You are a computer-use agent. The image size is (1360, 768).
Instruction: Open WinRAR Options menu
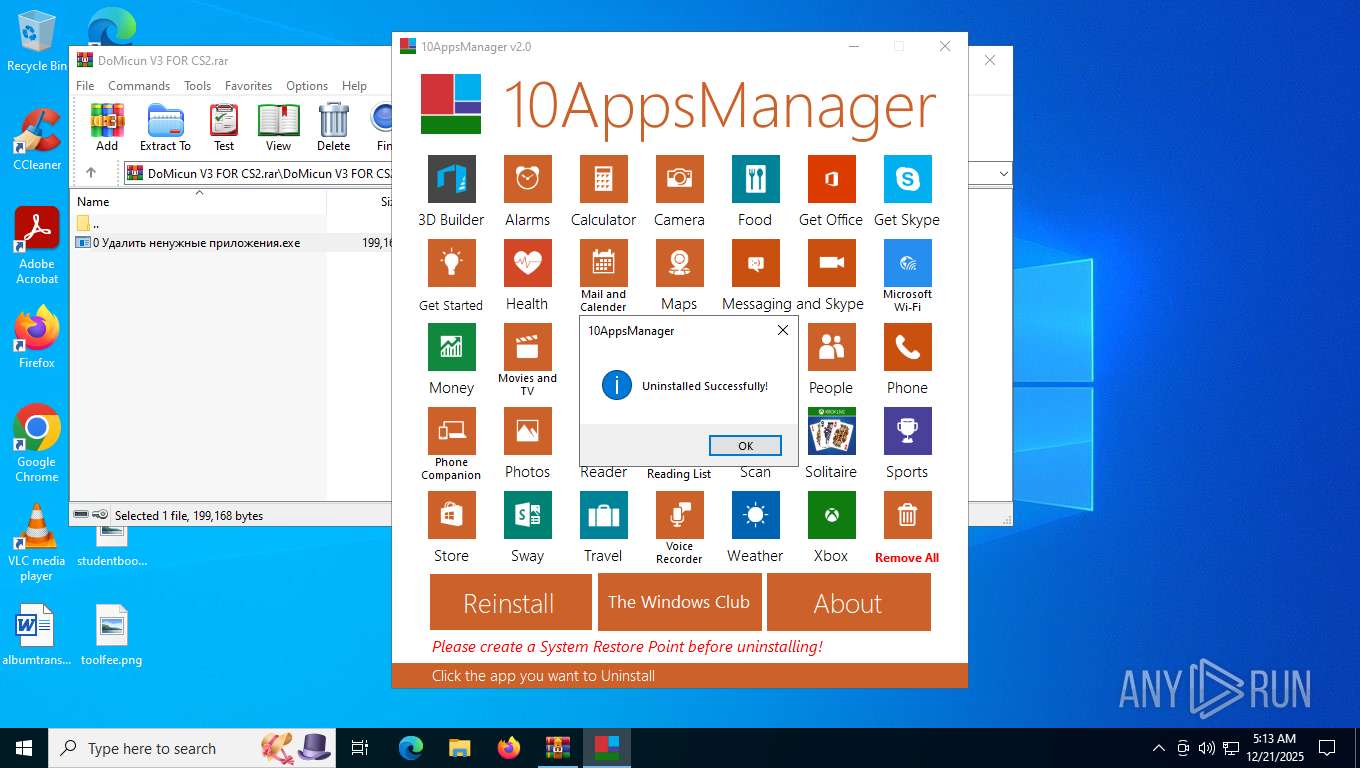pos(307,86)
